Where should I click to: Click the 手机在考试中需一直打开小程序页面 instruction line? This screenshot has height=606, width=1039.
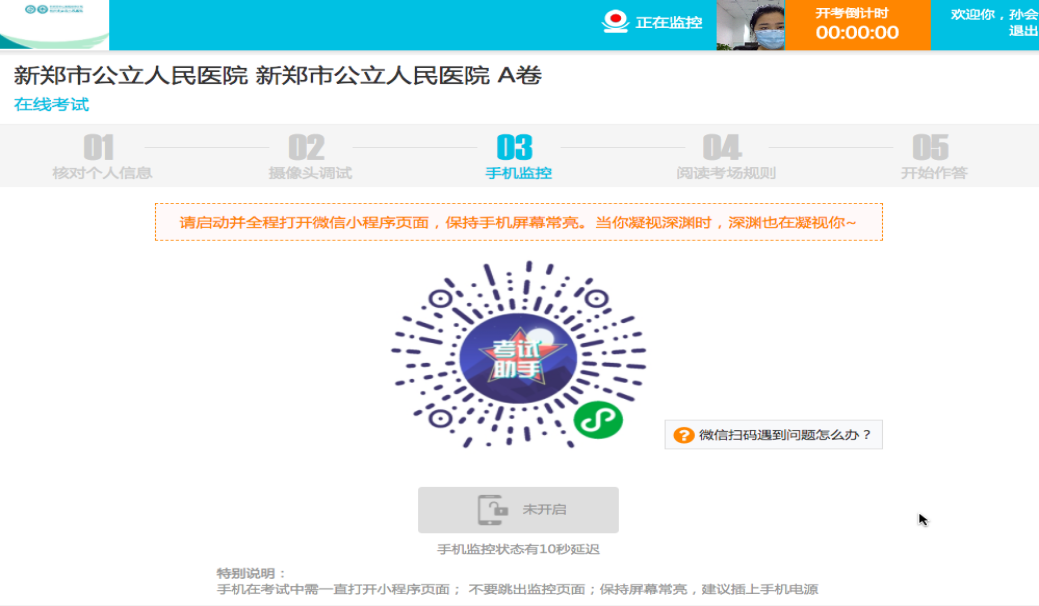[518, 589]
